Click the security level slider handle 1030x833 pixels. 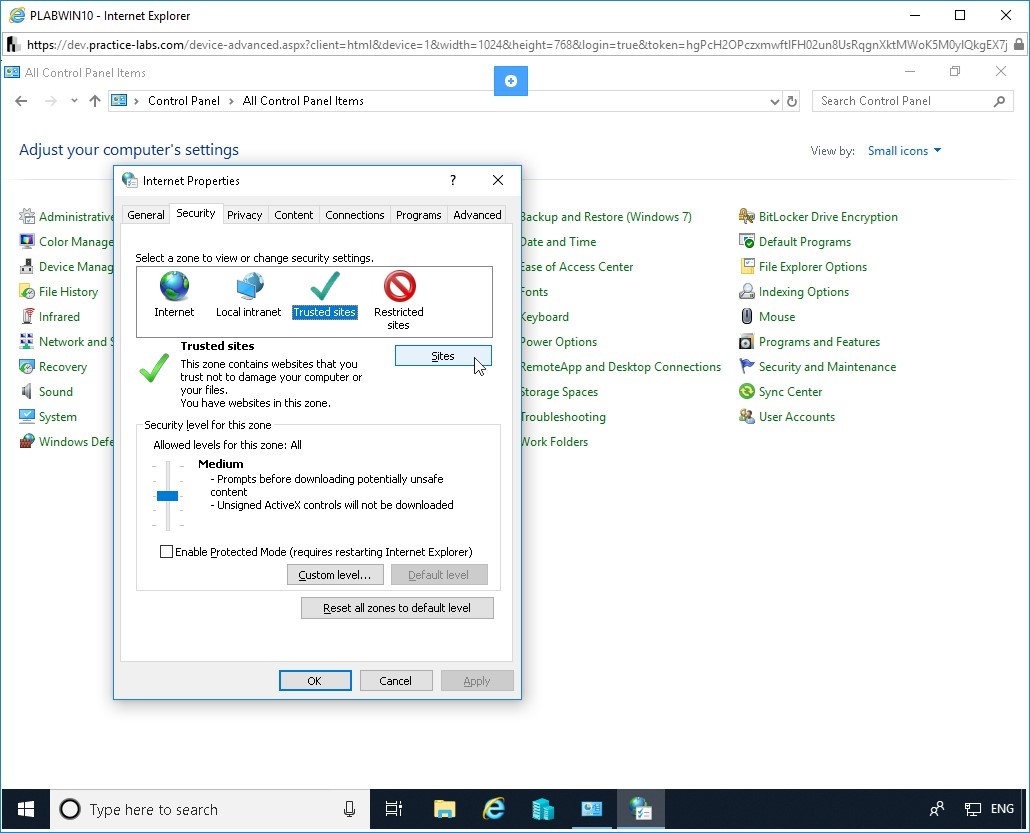(168, 496)
